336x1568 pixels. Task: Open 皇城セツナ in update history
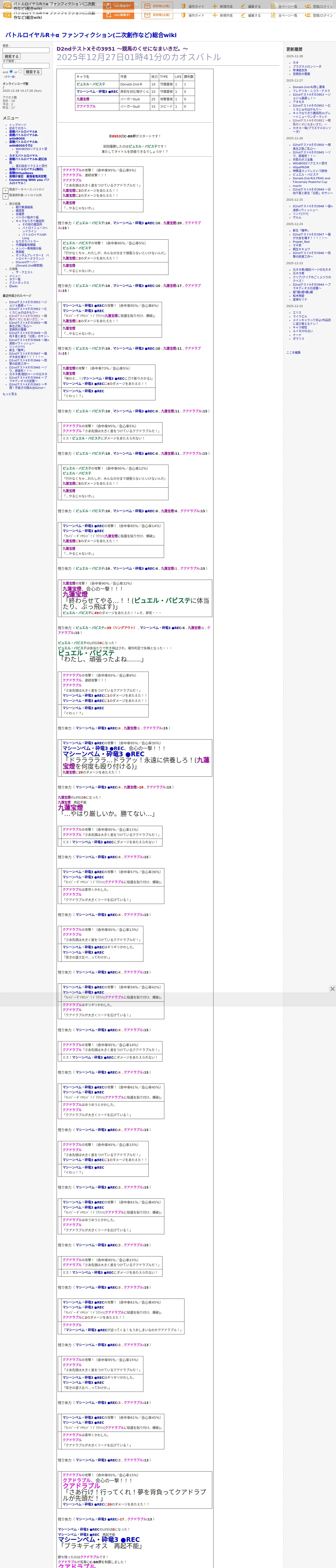[300, 299]
